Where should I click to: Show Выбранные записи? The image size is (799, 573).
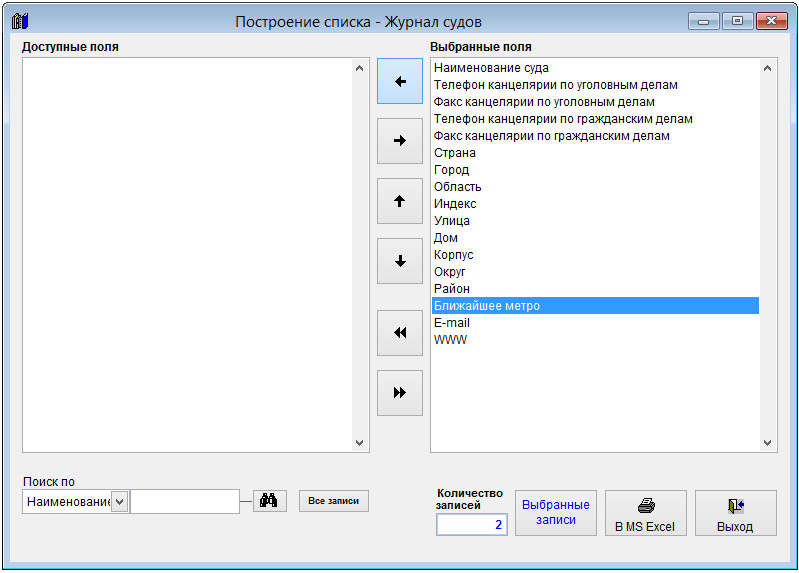(x=556, y=513)
